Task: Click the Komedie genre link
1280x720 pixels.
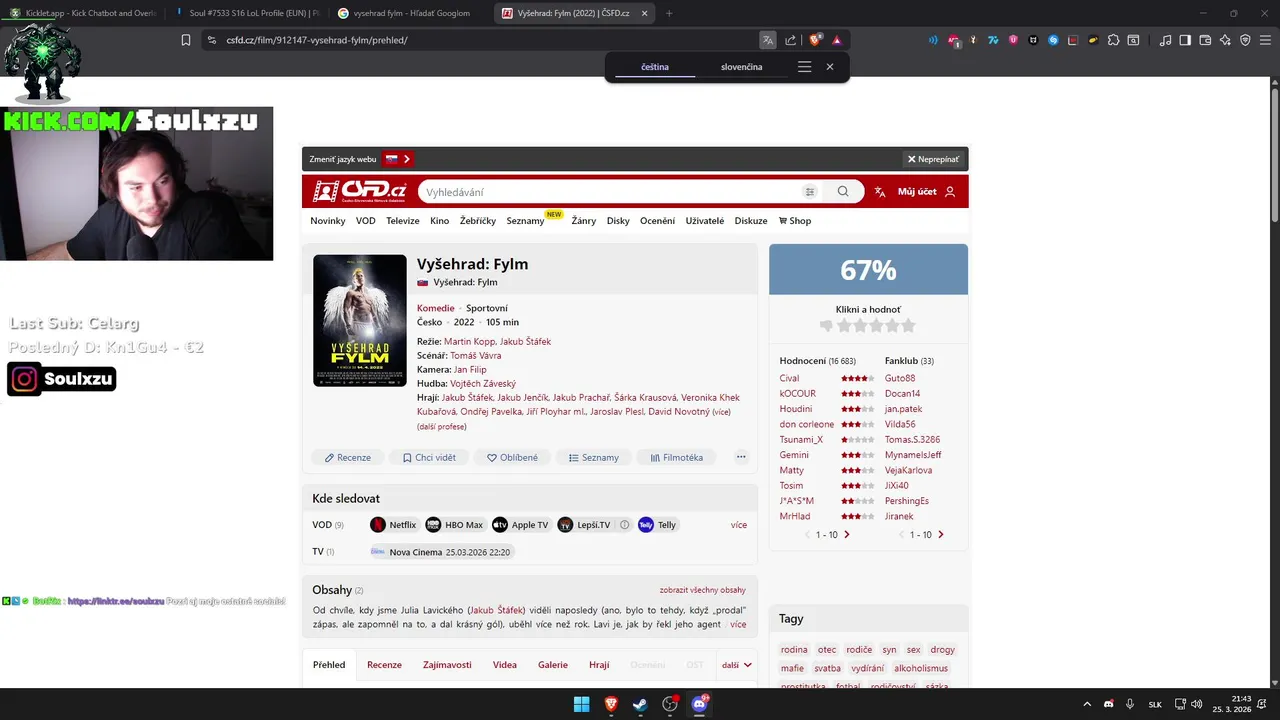Action: tap(436, 308)
